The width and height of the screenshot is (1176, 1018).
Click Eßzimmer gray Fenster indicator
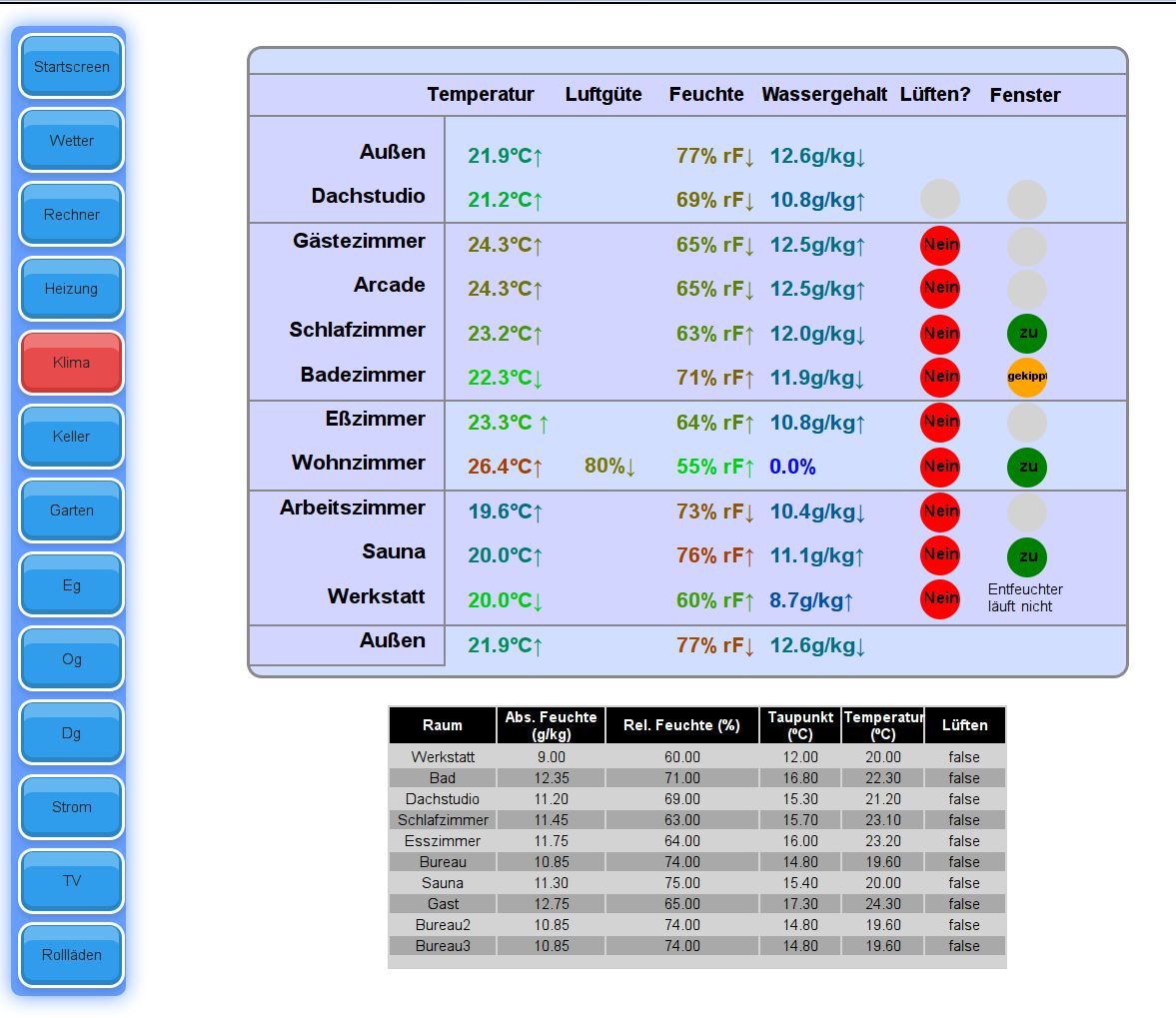point(1027,423)
